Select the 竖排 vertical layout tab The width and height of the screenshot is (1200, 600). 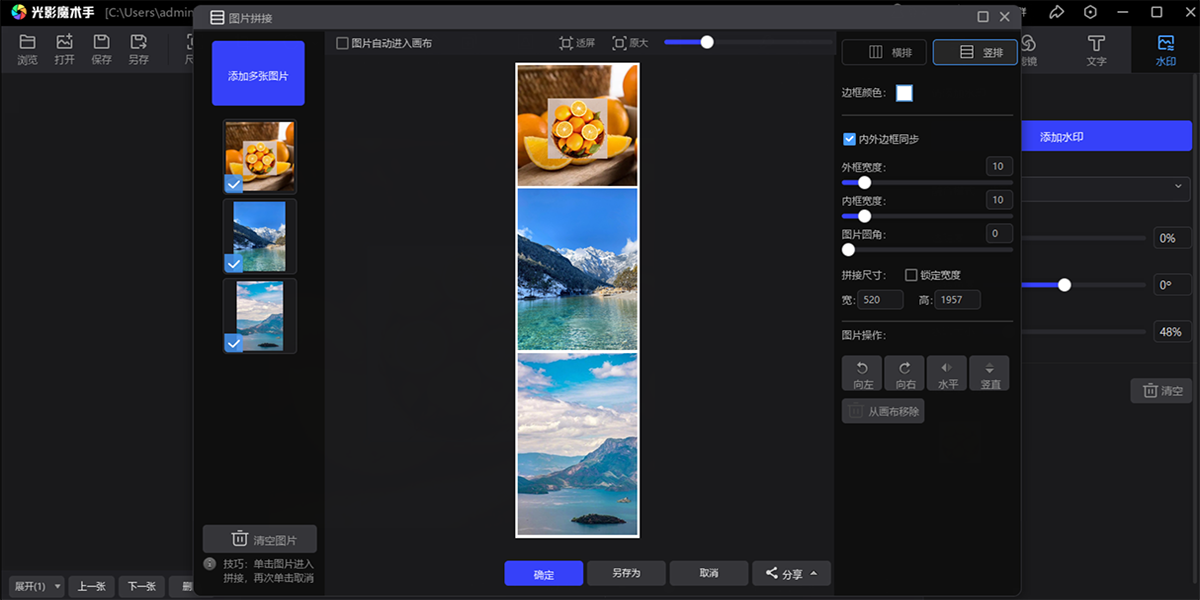[x=975, y=52]
